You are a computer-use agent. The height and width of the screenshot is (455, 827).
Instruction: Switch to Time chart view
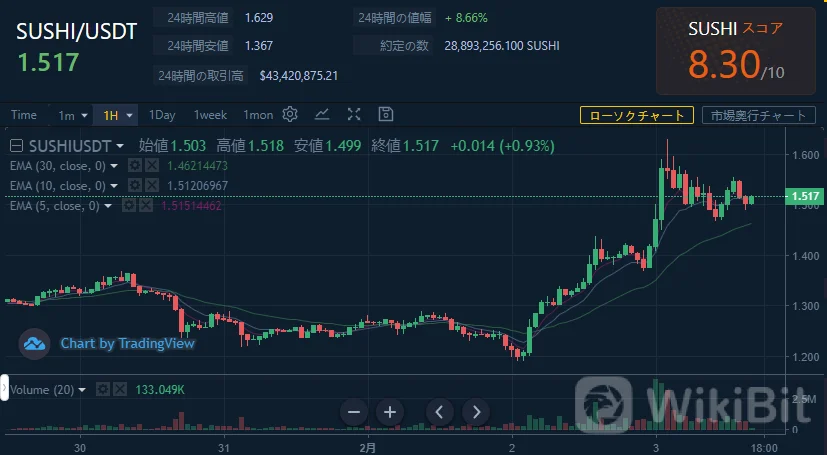point(24,115)
